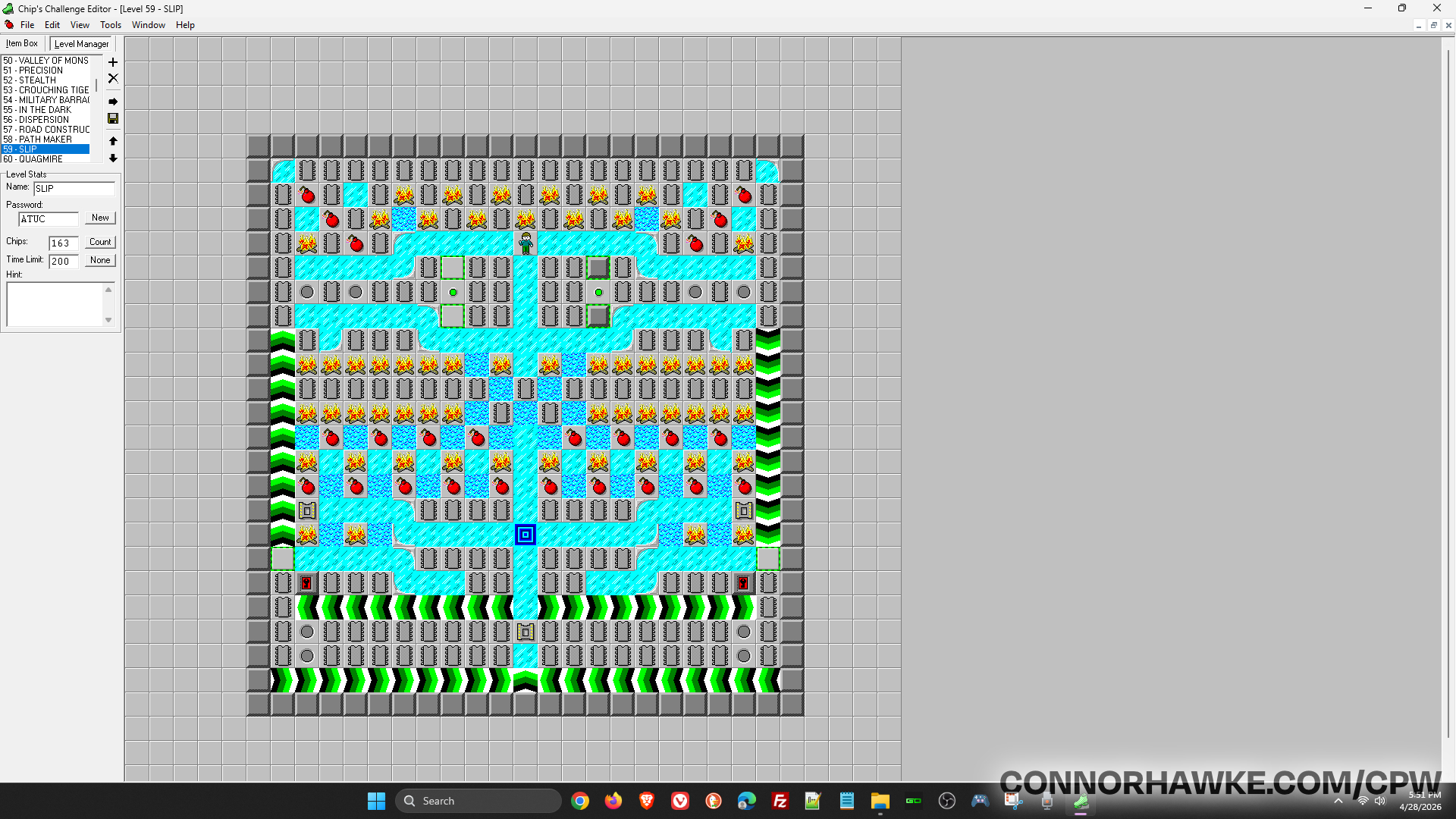Focus the Password field showing ATUC
1456x819 pixels.
[x=49, y=219]
